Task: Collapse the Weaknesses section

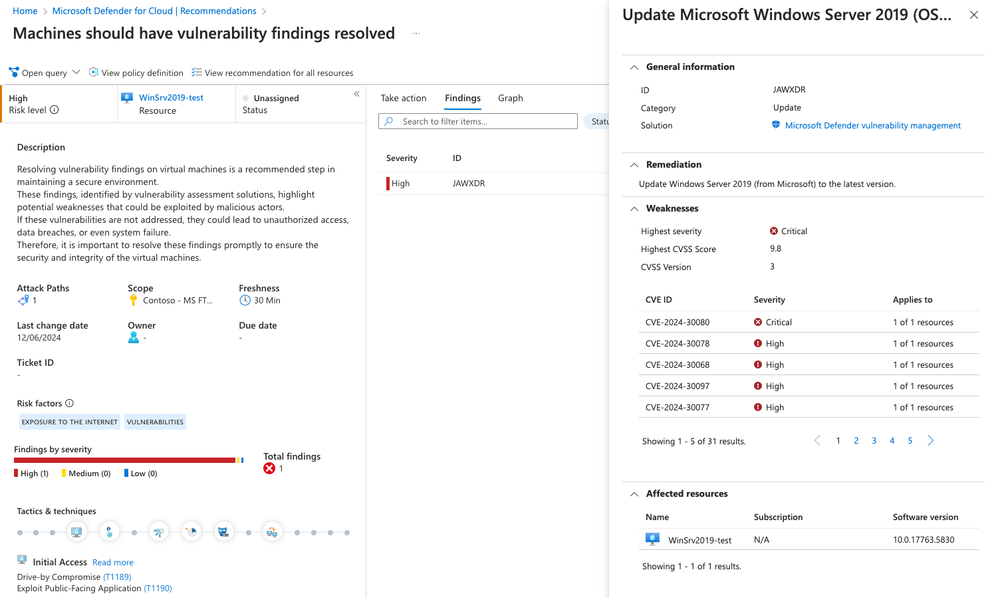Action: point(634,209)
